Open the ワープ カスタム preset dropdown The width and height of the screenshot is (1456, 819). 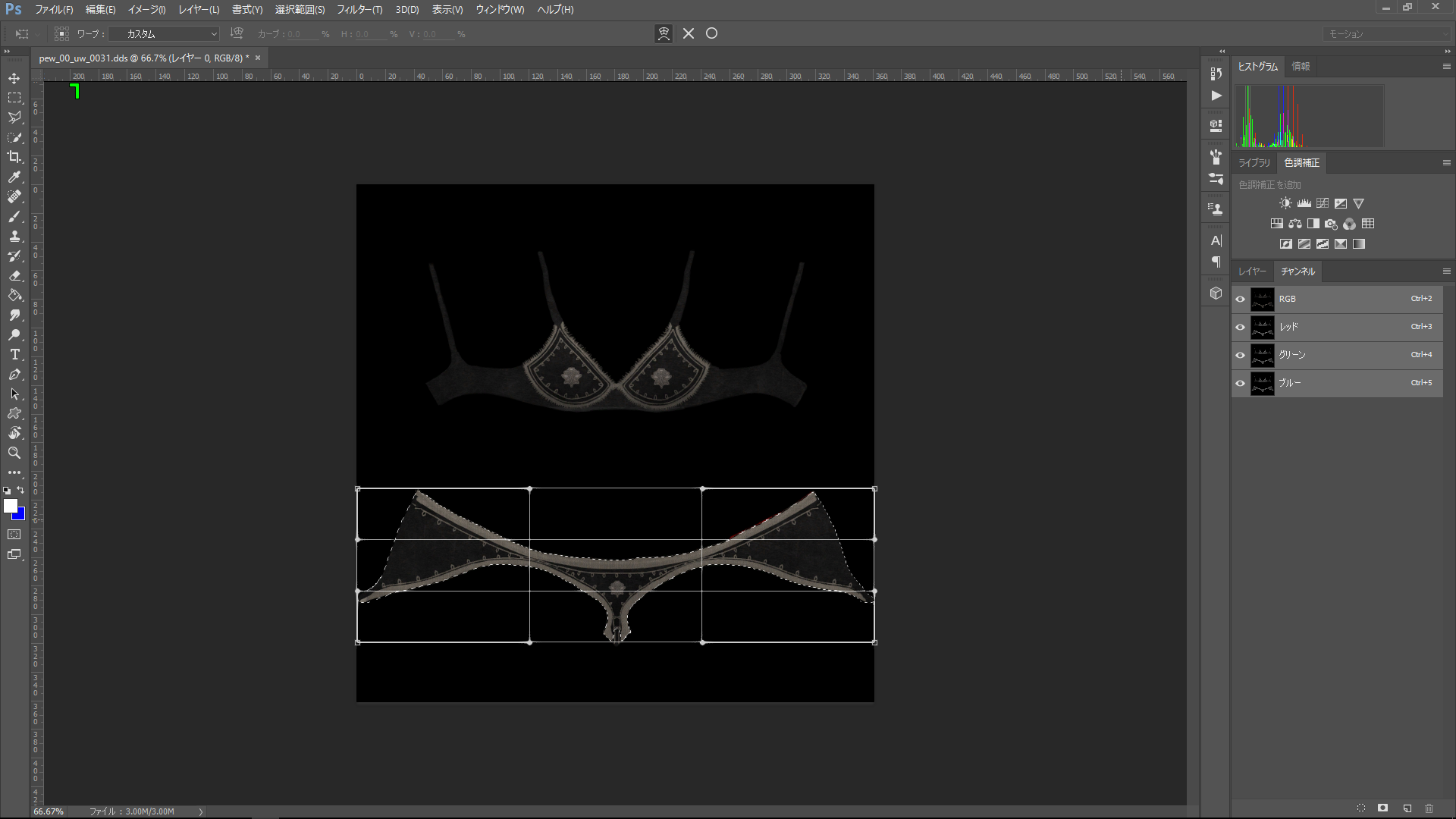coord(165,34)
